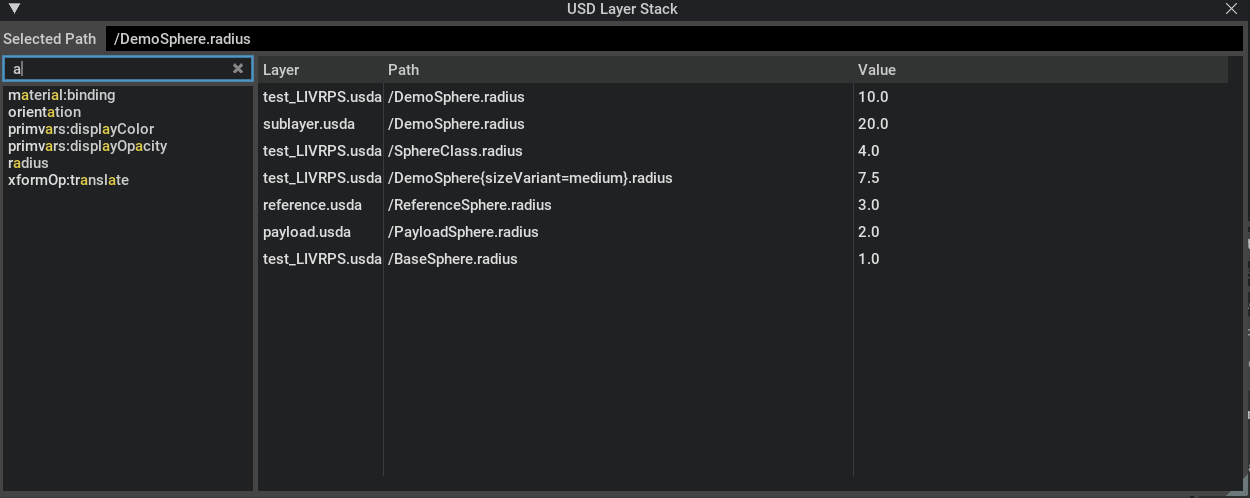Select sublayer.usda row

pyautogui.click(x=308, y=124)
